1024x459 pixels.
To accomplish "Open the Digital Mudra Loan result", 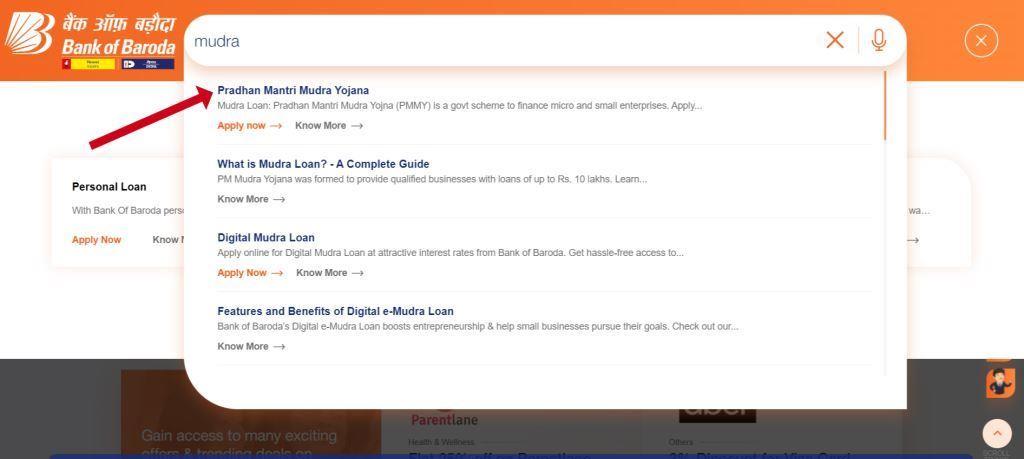I will [x=266, y=238].
